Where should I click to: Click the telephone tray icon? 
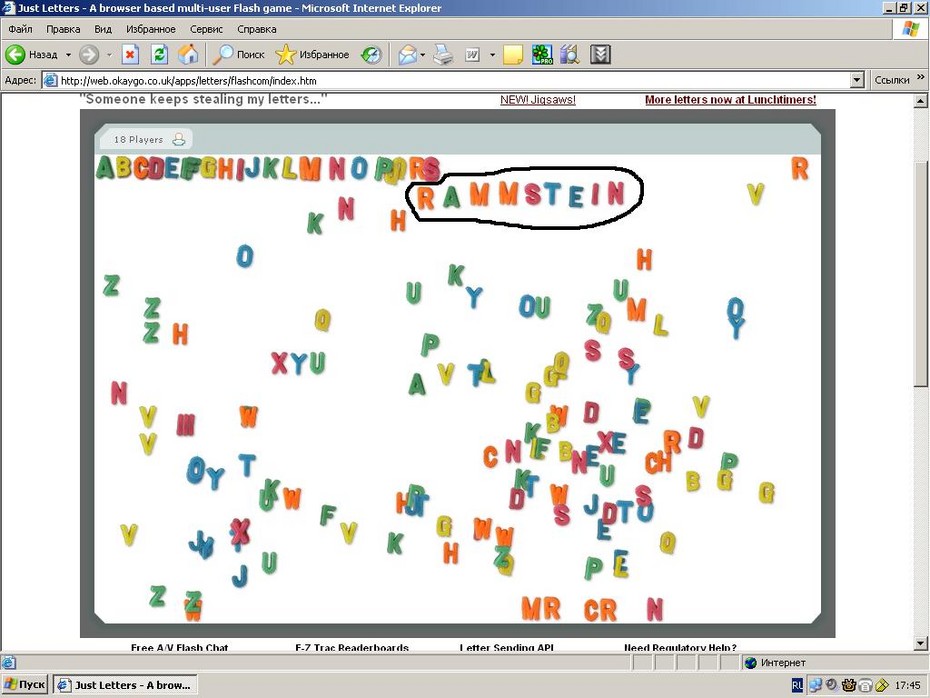pyautogui.click(x=865, y=686)
